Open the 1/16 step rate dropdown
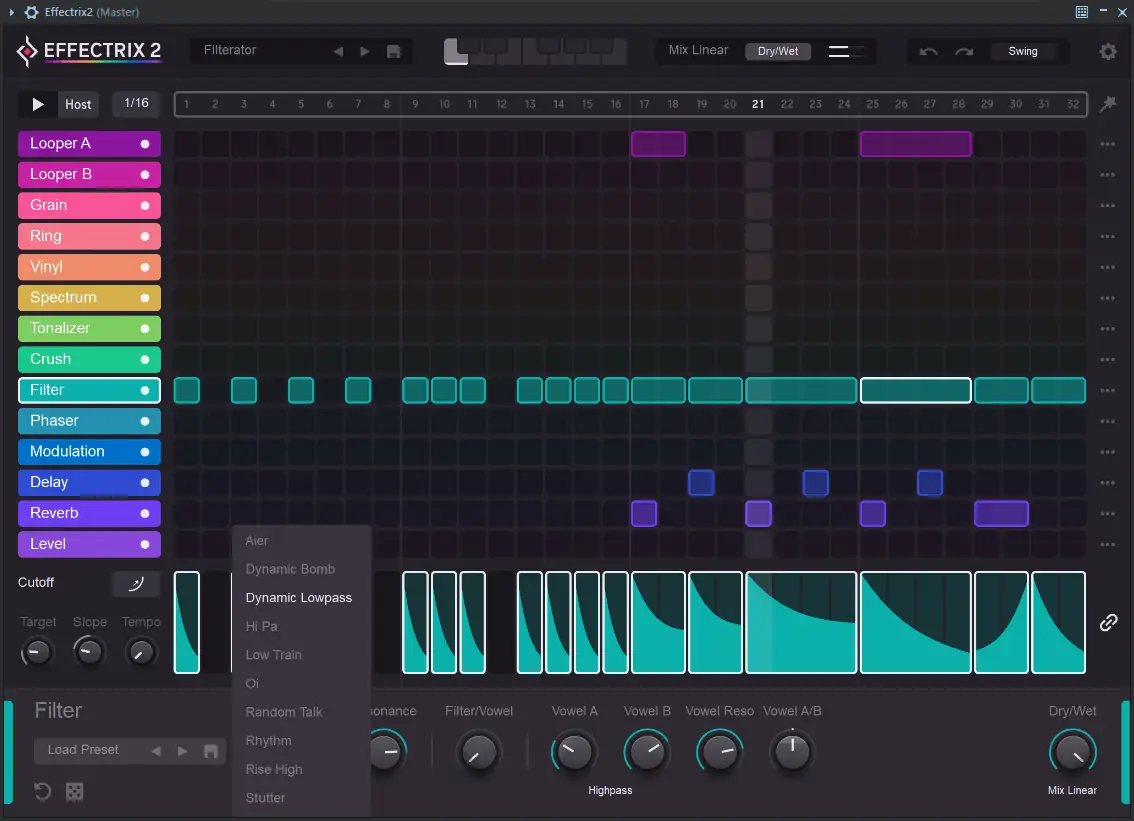Image resolution: width=1134 pixels, height=821 pixels. 136,103
